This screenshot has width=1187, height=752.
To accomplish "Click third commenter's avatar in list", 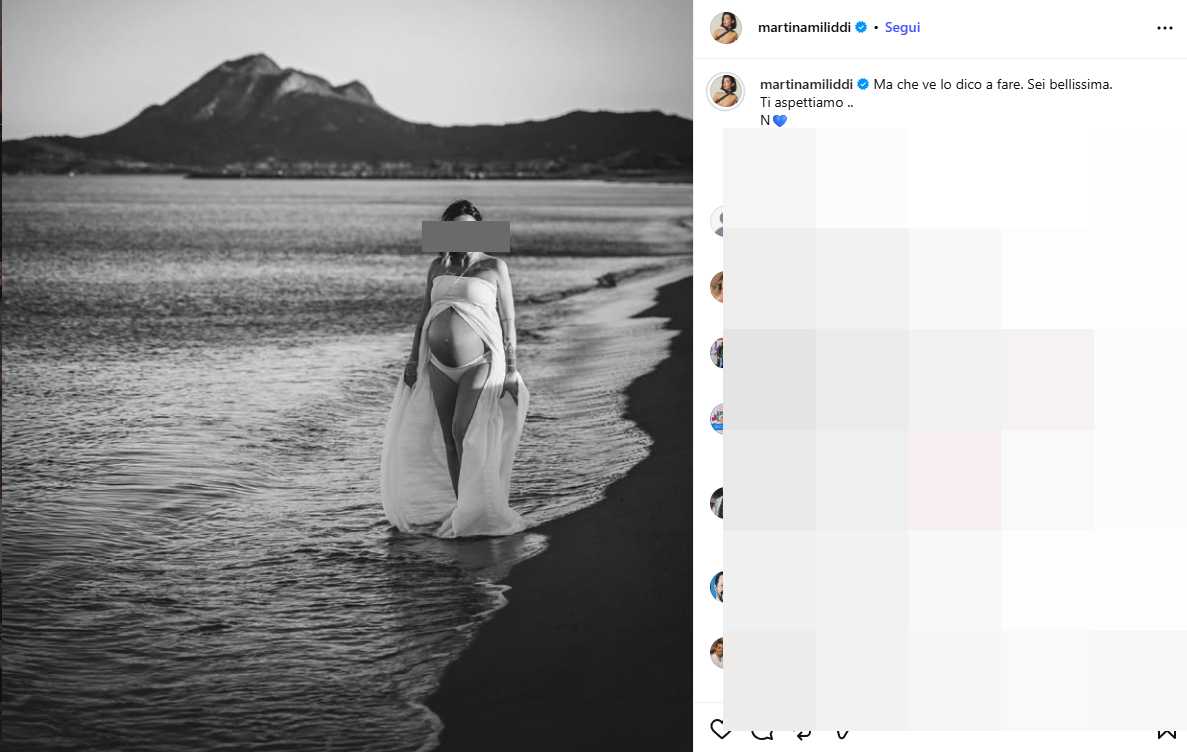I will (717, 353).
